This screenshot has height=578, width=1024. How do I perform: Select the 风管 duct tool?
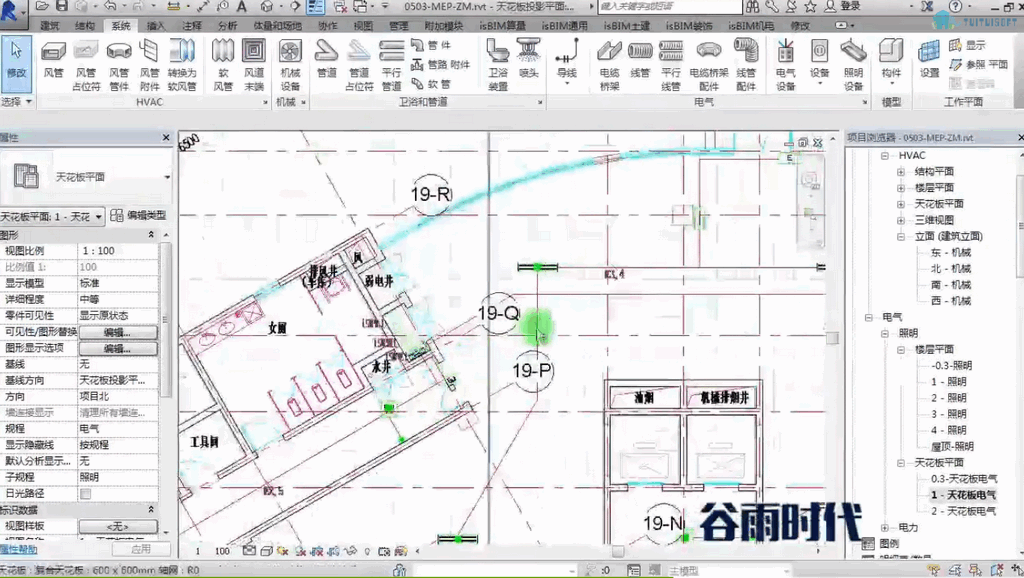(x=54, y=59)
